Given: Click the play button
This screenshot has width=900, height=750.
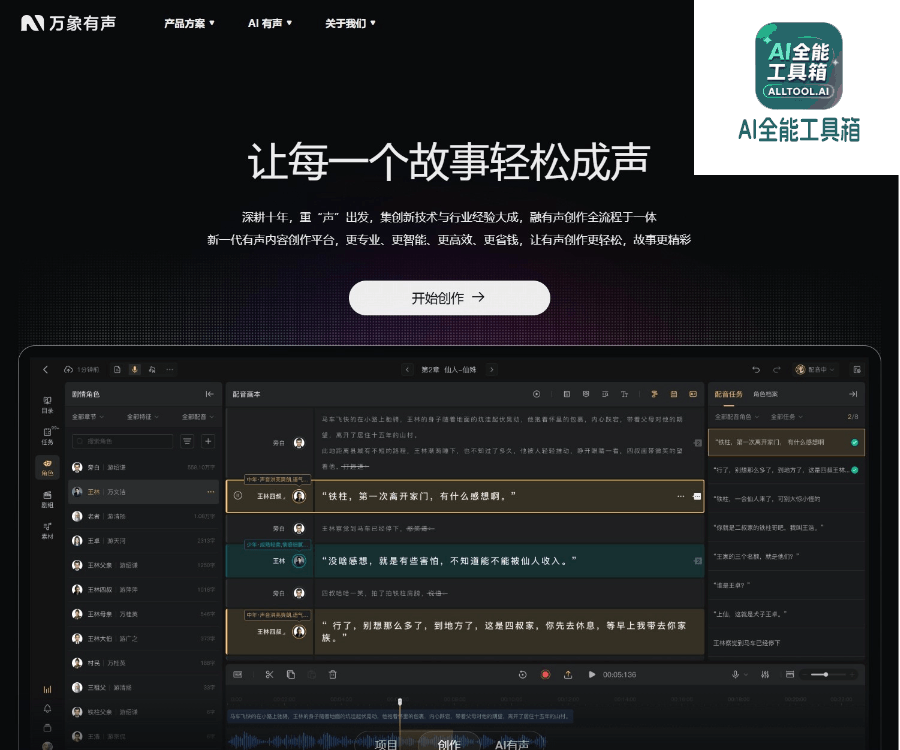Looking at the screenshot, I should (x=592, y=675).
